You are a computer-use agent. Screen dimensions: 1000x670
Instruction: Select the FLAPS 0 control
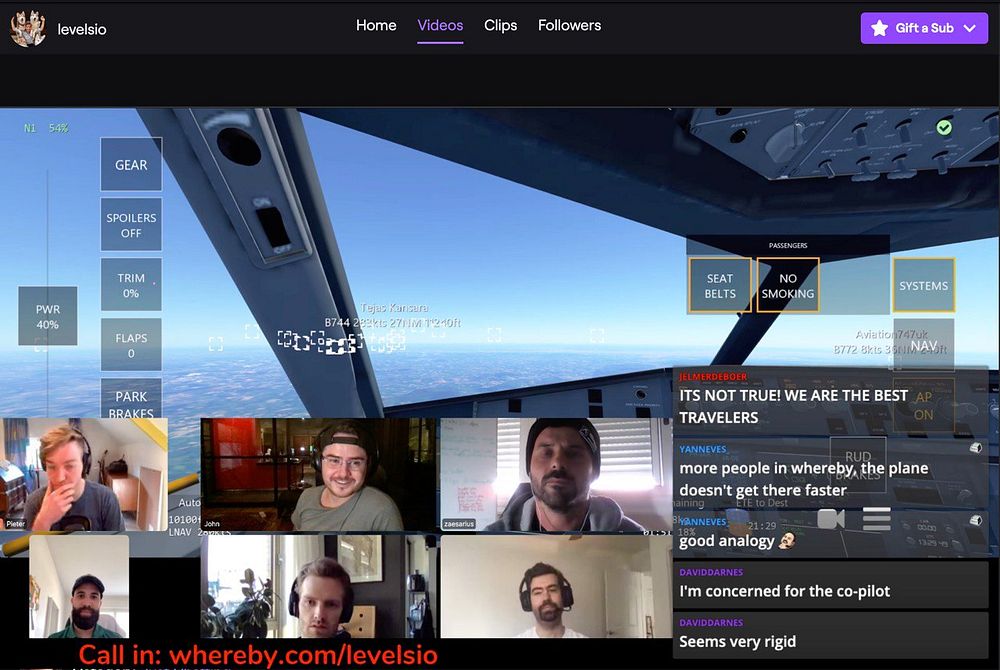[x=131, y=345]
